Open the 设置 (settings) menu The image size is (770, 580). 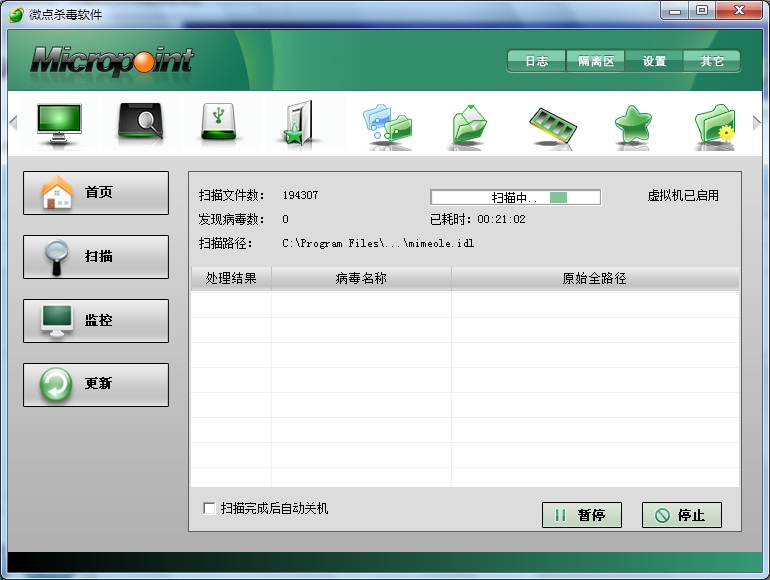pyautogui.click(x=654, y=61)
